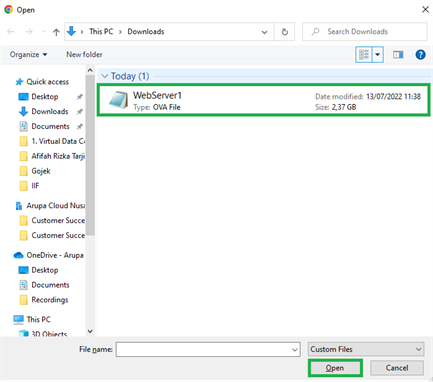
Task: Click the navigation pane scrollbar thumb
Action: click(x=90, y=155)
